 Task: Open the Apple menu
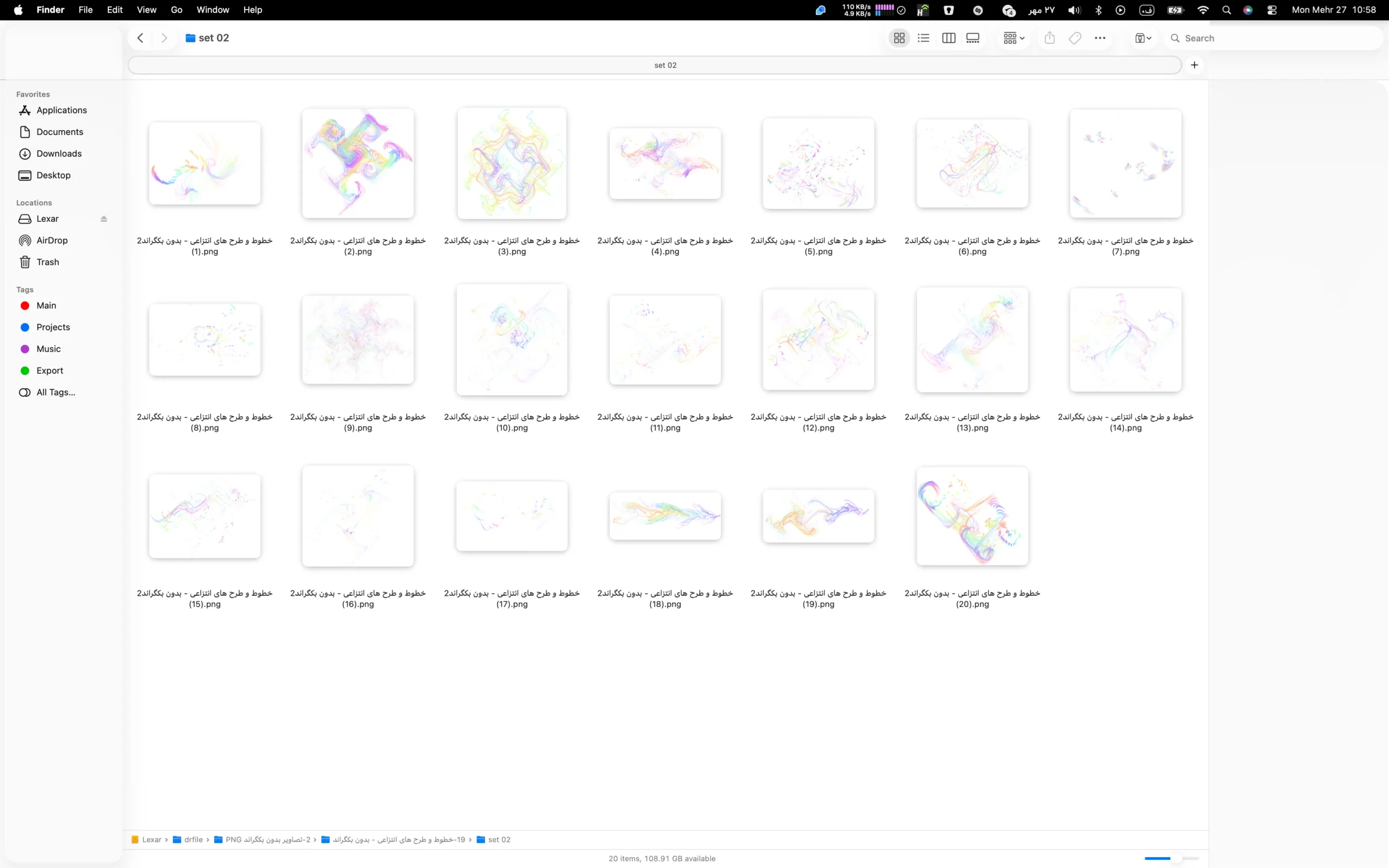[x=18, y=10]
